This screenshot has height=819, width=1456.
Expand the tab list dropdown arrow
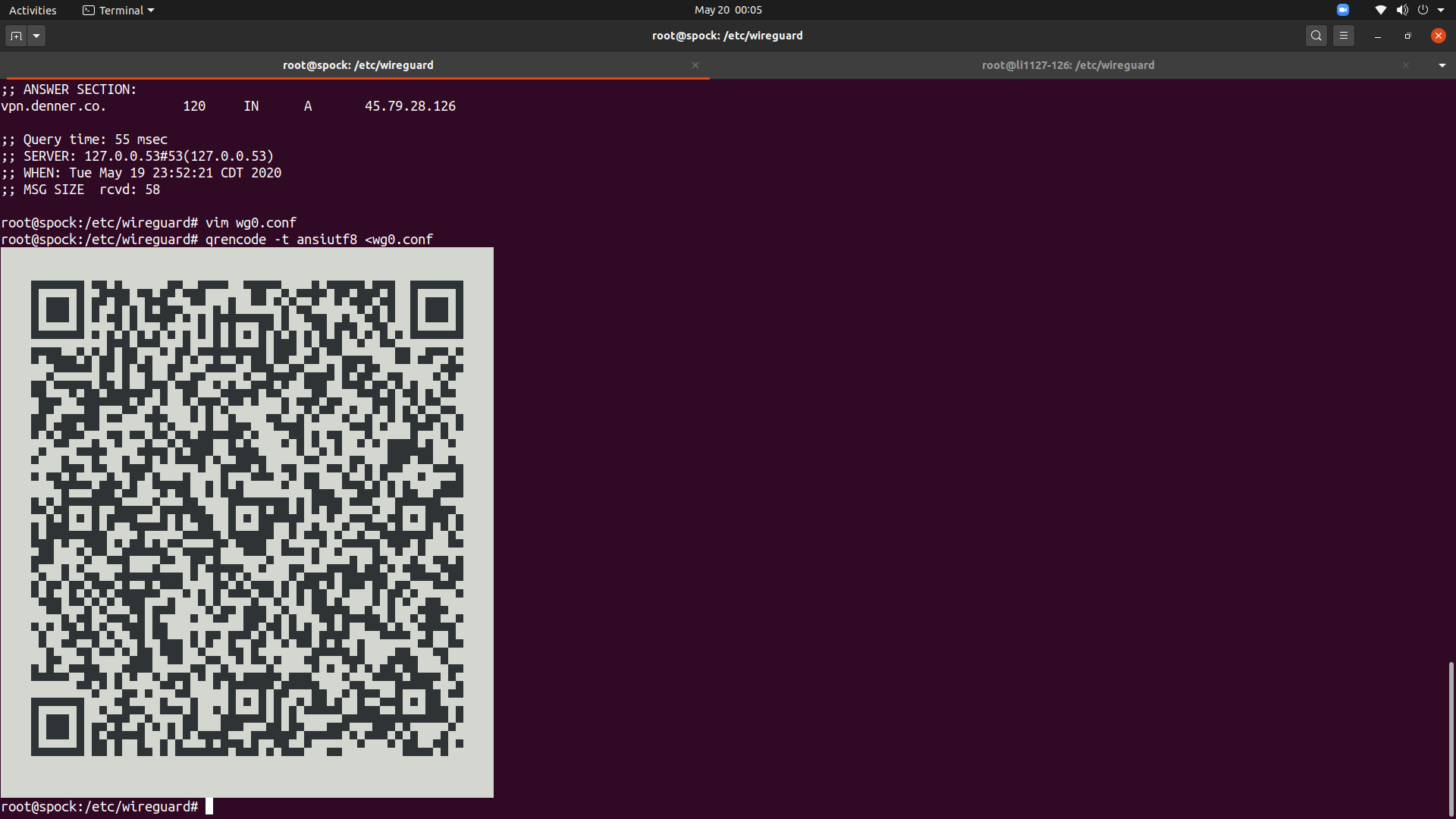pyautogui.click(x=1442, y=65)
